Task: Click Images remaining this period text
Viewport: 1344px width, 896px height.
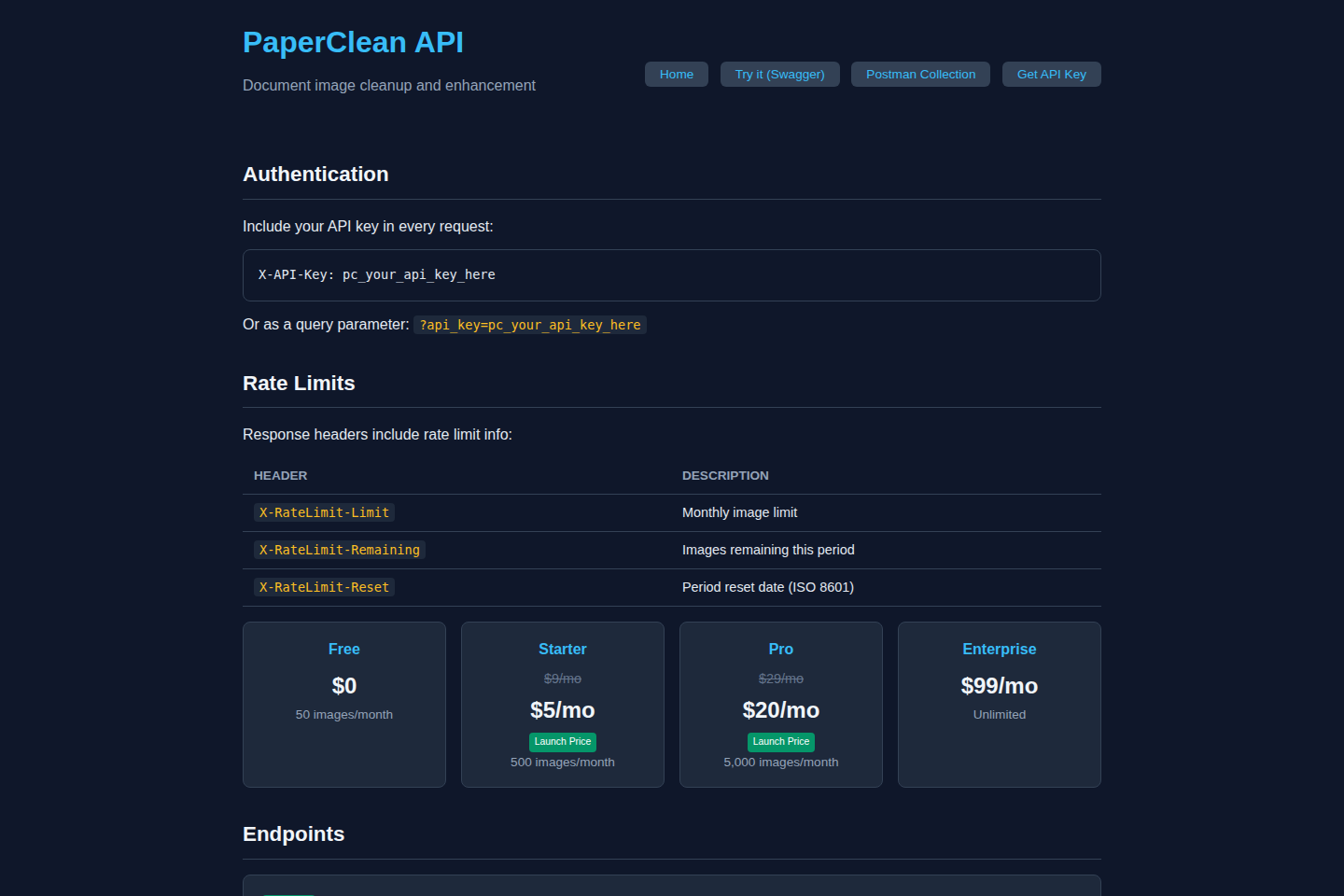Action: (x=768, y=550)
